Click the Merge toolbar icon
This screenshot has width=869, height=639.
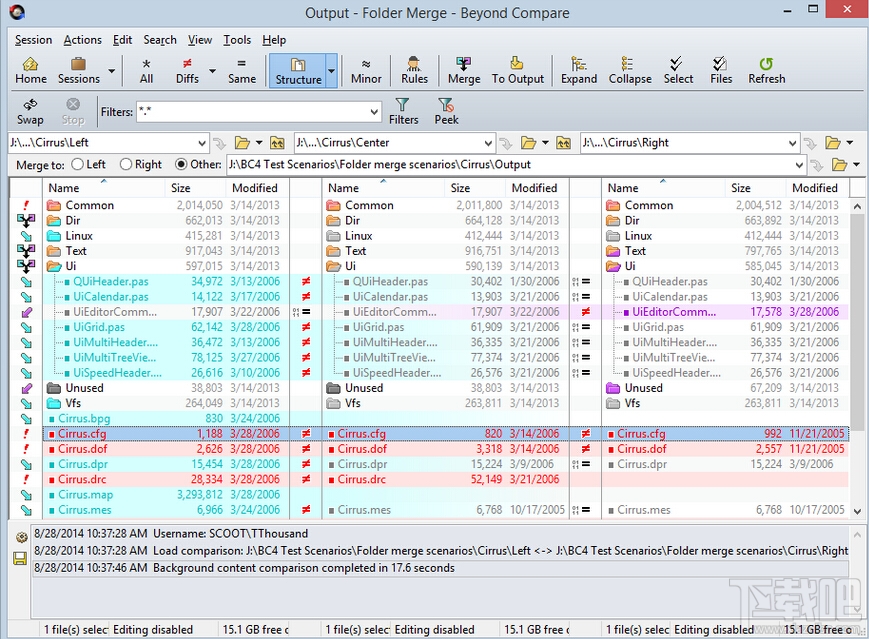(x=464, y=70)
